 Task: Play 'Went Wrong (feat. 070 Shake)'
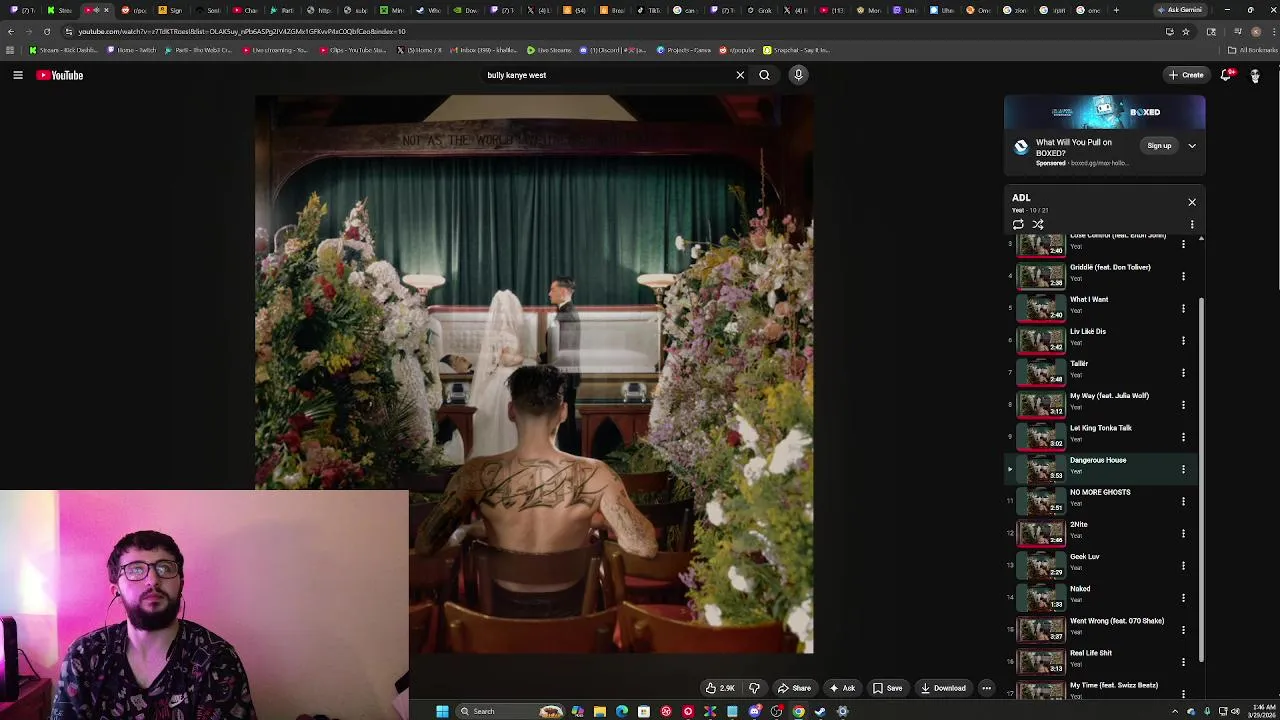(x=1117, y=620)
